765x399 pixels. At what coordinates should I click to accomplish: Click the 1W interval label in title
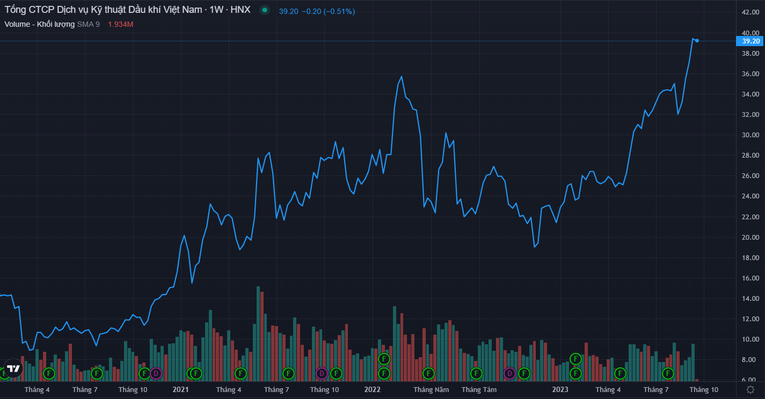click(216, 10)
